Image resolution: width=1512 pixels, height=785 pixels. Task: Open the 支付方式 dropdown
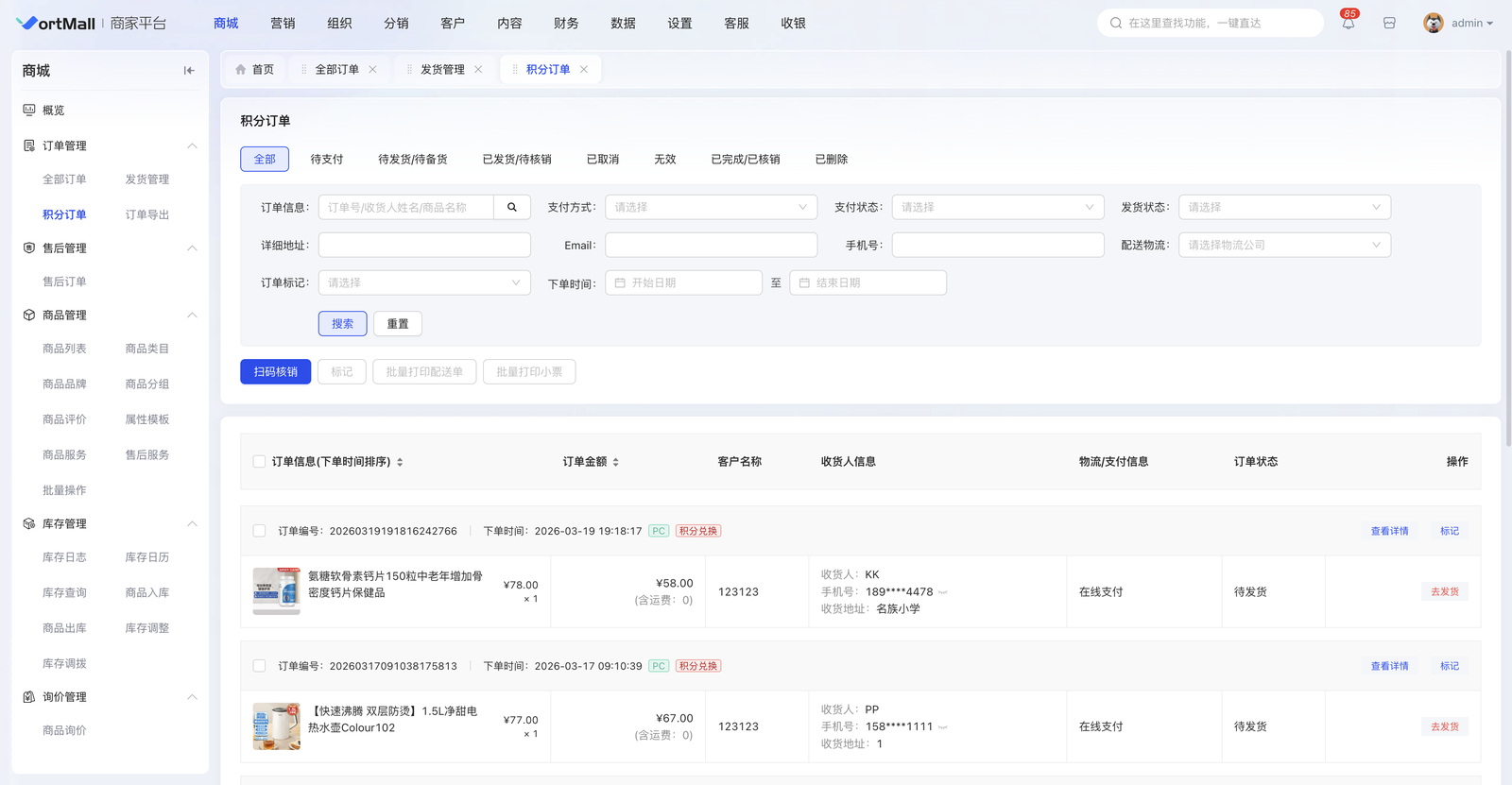711,207
